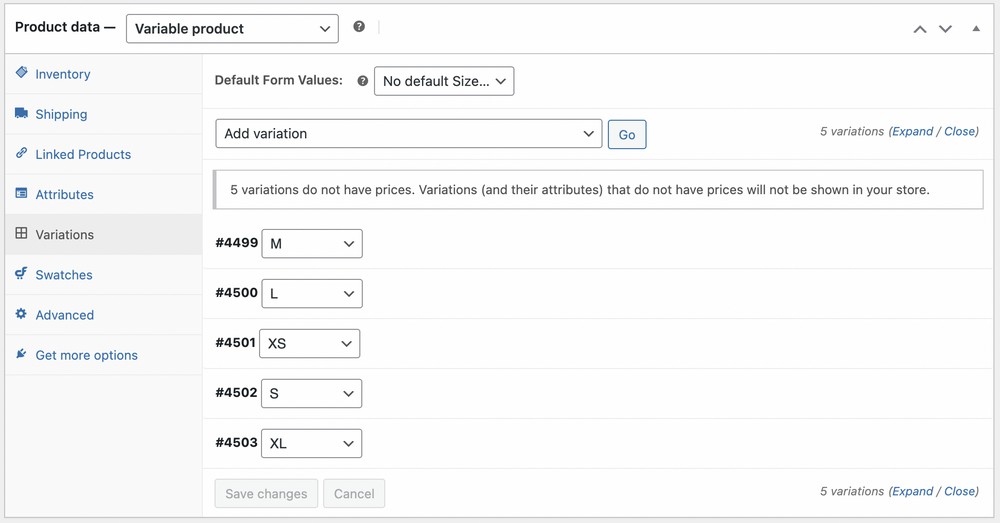Move Product data panel down with arrow
This screenshot has height=523, width=1000.
945,29
